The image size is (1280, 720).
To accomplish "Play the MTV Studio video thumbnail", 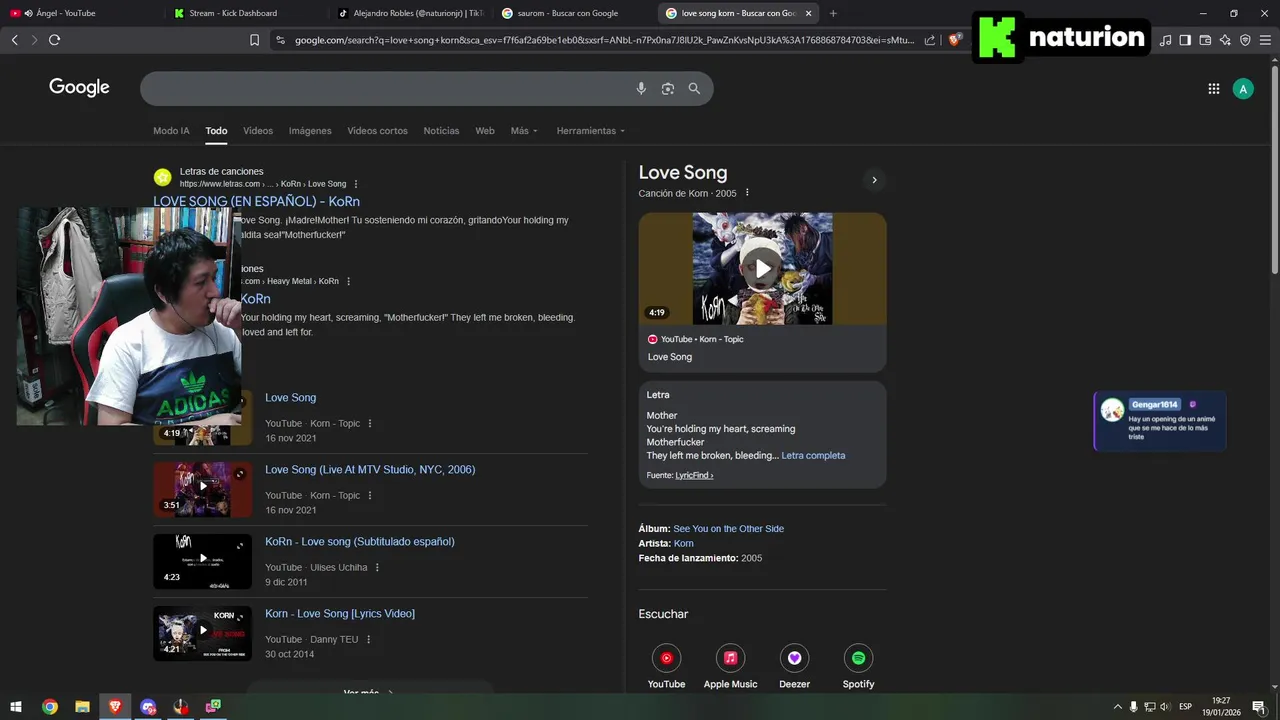I will click(x=203, y=489).
